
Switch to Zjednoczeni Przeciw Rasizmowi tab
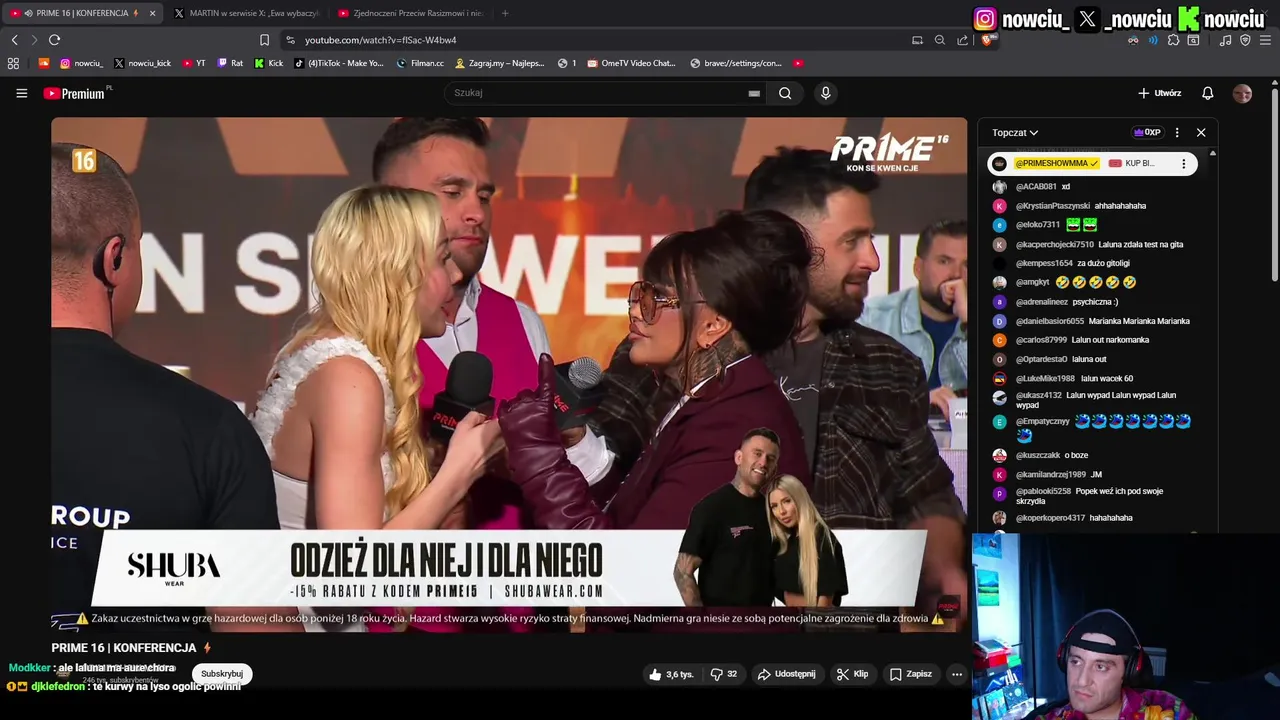(x=411, y=13)
